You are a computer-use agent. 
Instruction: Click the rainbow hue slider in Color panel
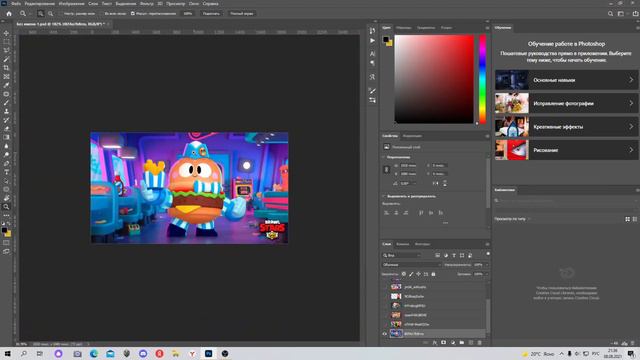click(x=482, y=79)
